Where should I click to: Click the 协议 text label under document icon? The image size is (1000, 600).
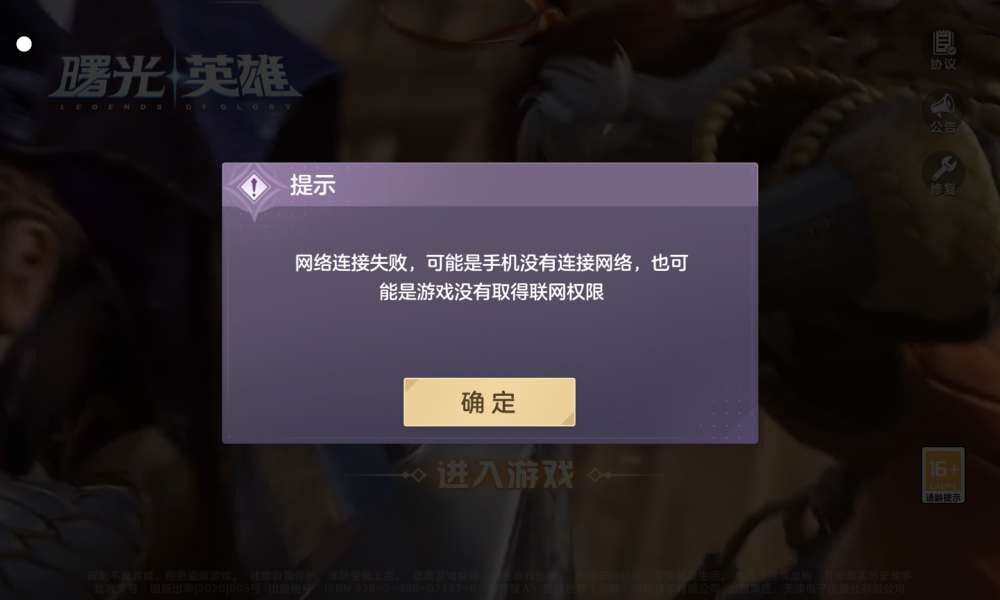point(943,64)
